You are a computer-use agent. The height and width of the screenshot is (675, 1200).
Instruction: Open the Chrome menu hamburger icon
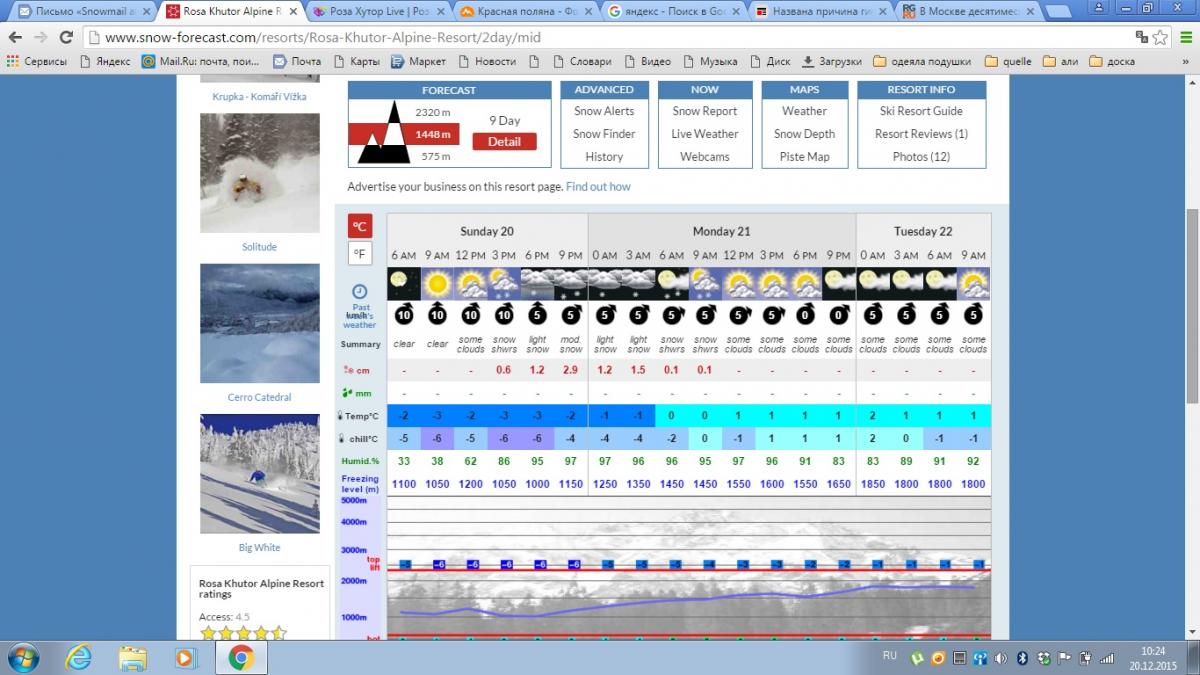click(1186, 37)
